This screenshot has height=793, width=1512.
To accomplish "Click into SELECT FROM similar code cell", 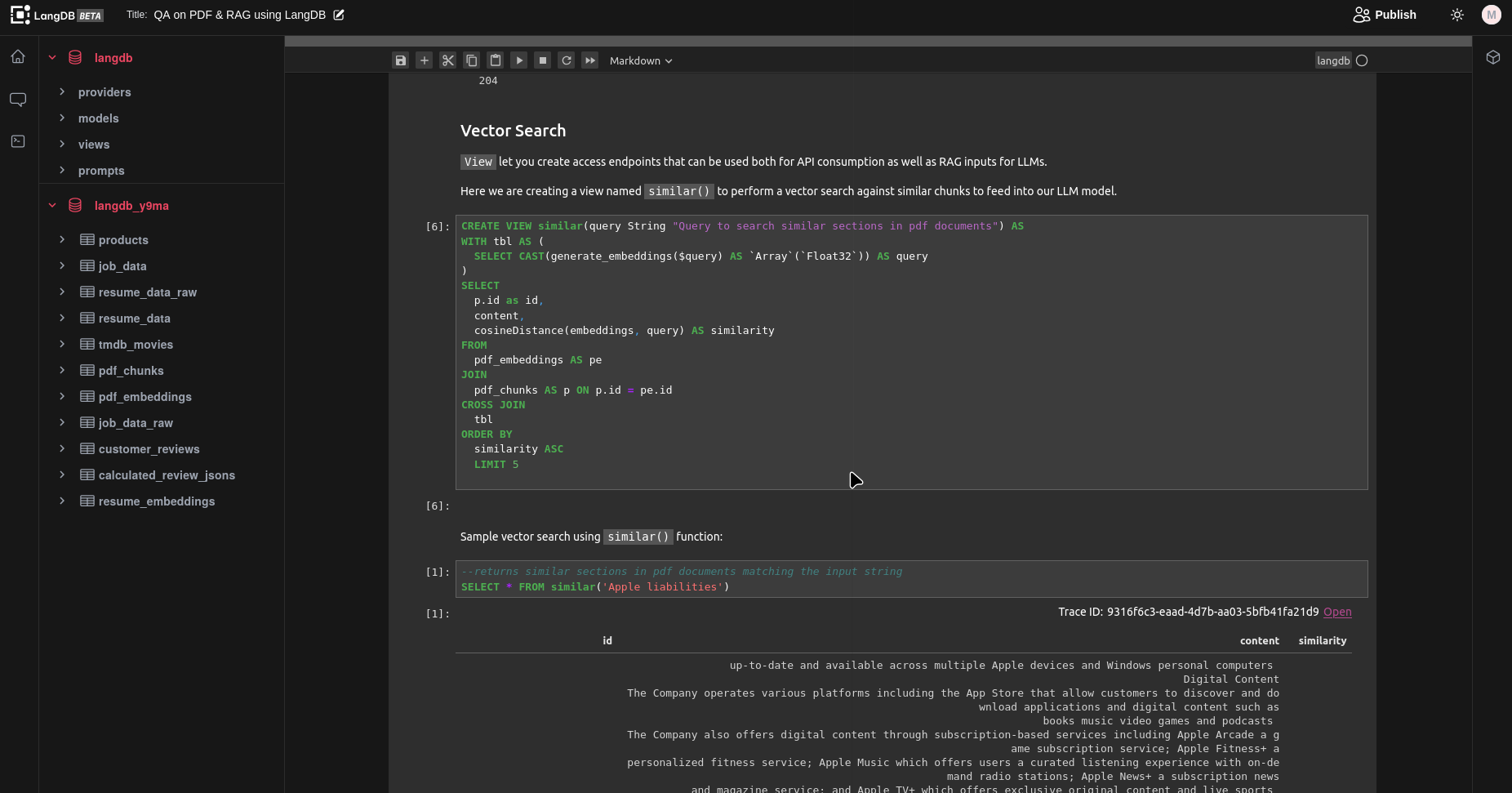I will click(911, 579).
